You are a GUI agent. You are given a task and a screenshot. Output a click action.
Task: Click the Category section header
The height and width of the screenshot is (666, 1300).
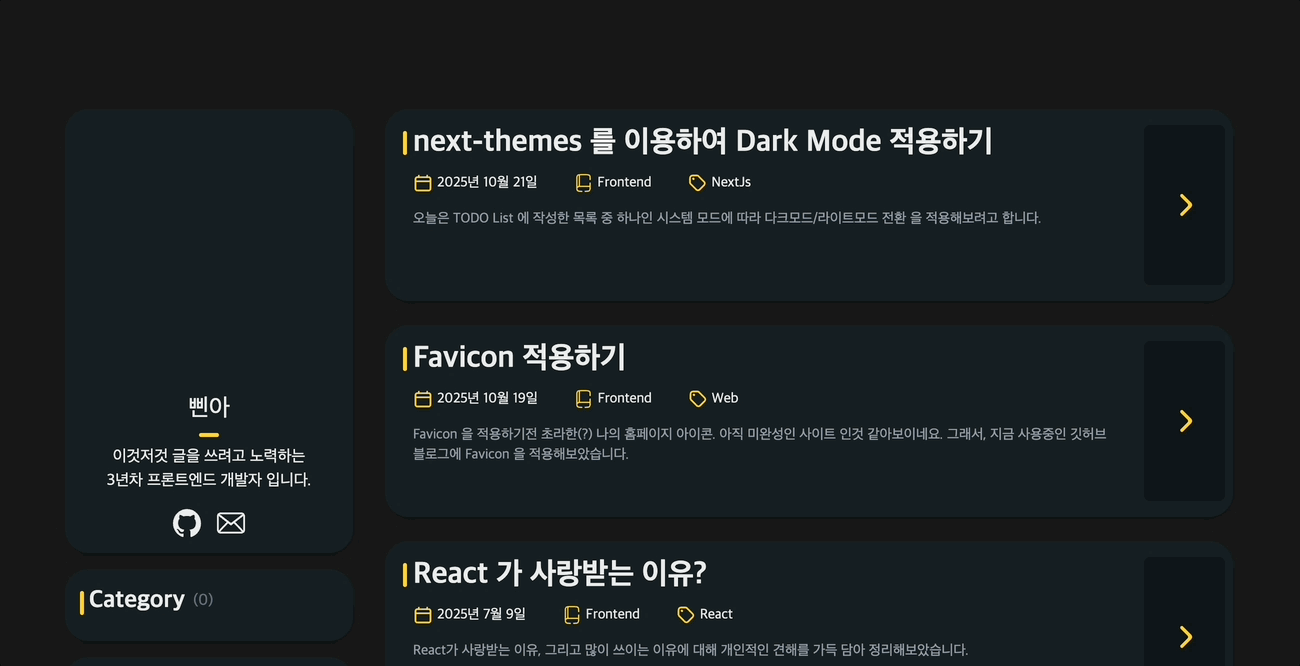(137, 599)
